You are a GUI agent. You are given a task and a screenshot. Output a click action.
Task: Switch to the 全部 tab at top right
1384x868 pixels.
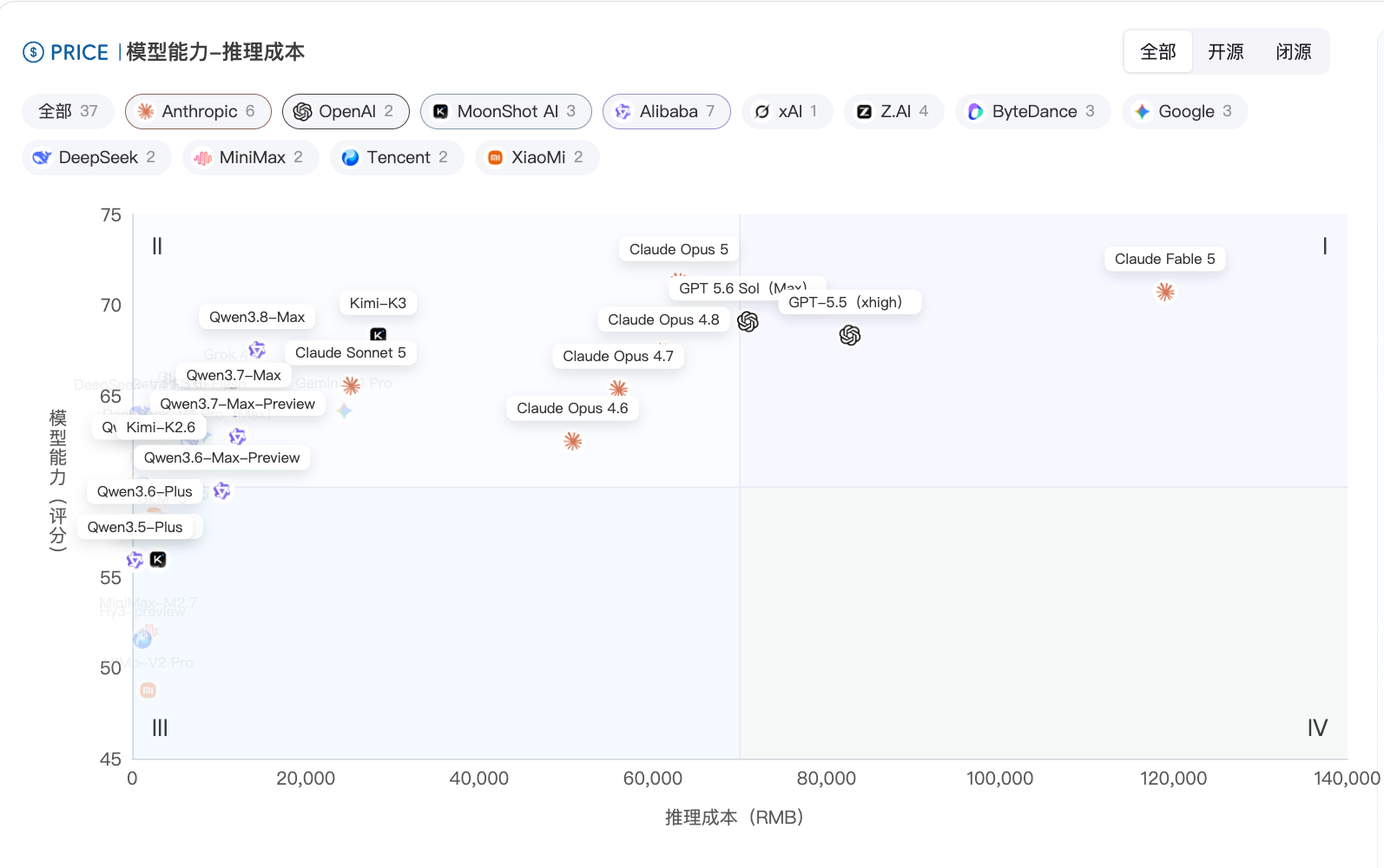[1158, 52]
